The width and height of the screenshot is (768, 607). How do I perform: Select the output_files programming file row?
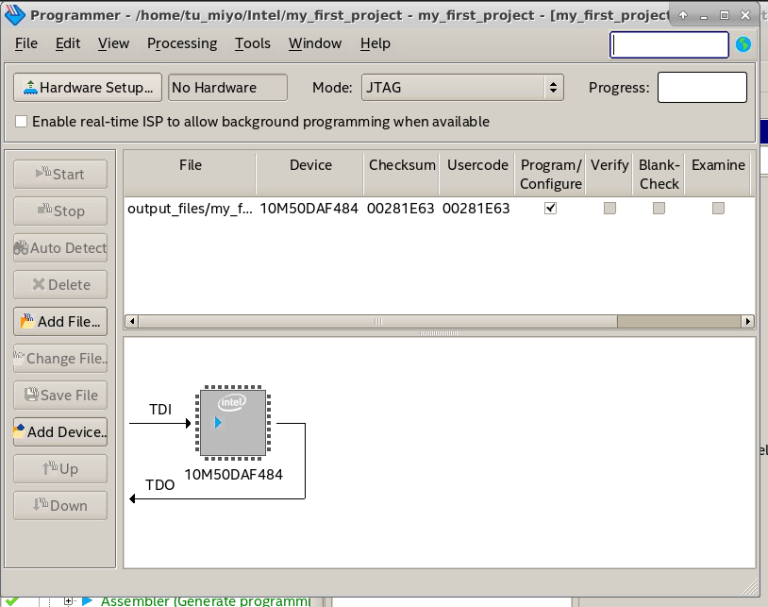pos(190,209)
